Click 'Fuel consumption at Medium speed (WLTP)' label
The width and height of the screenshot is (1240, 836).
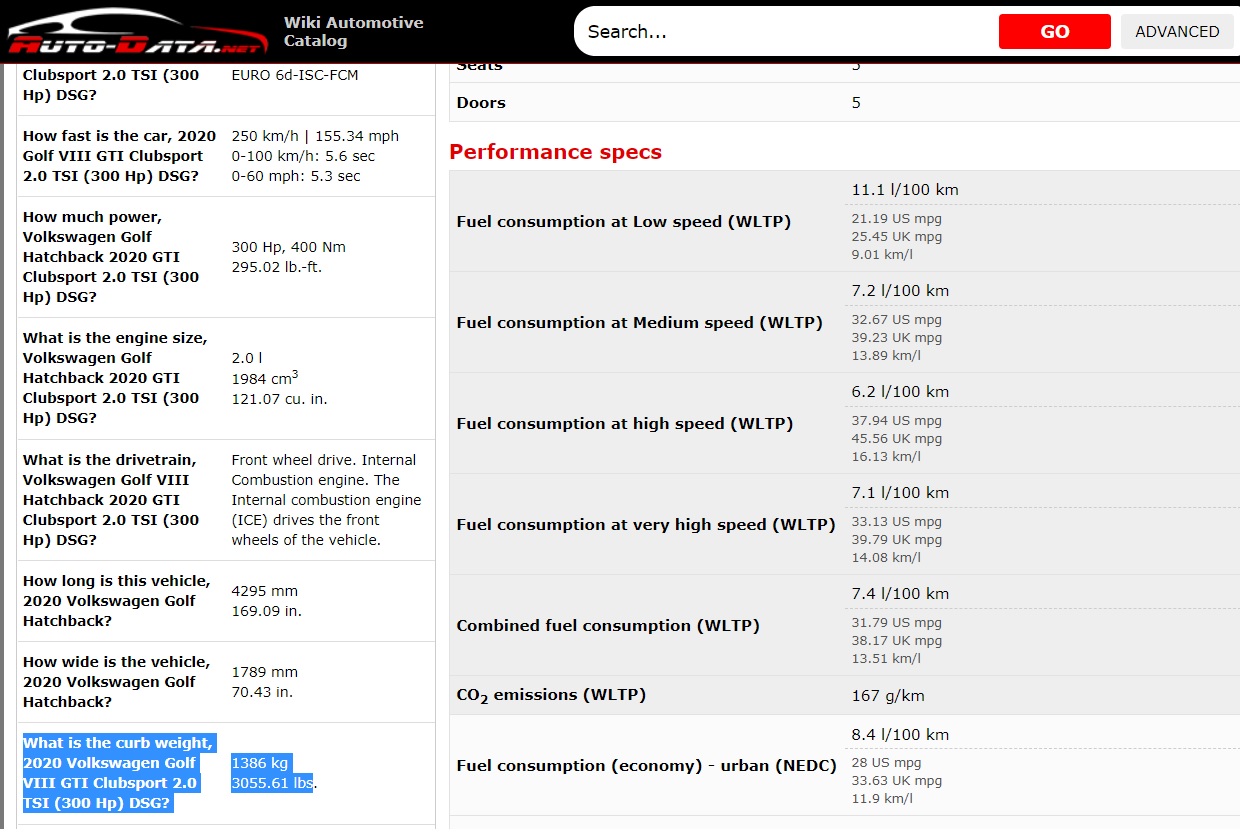[x=639, y=323]
